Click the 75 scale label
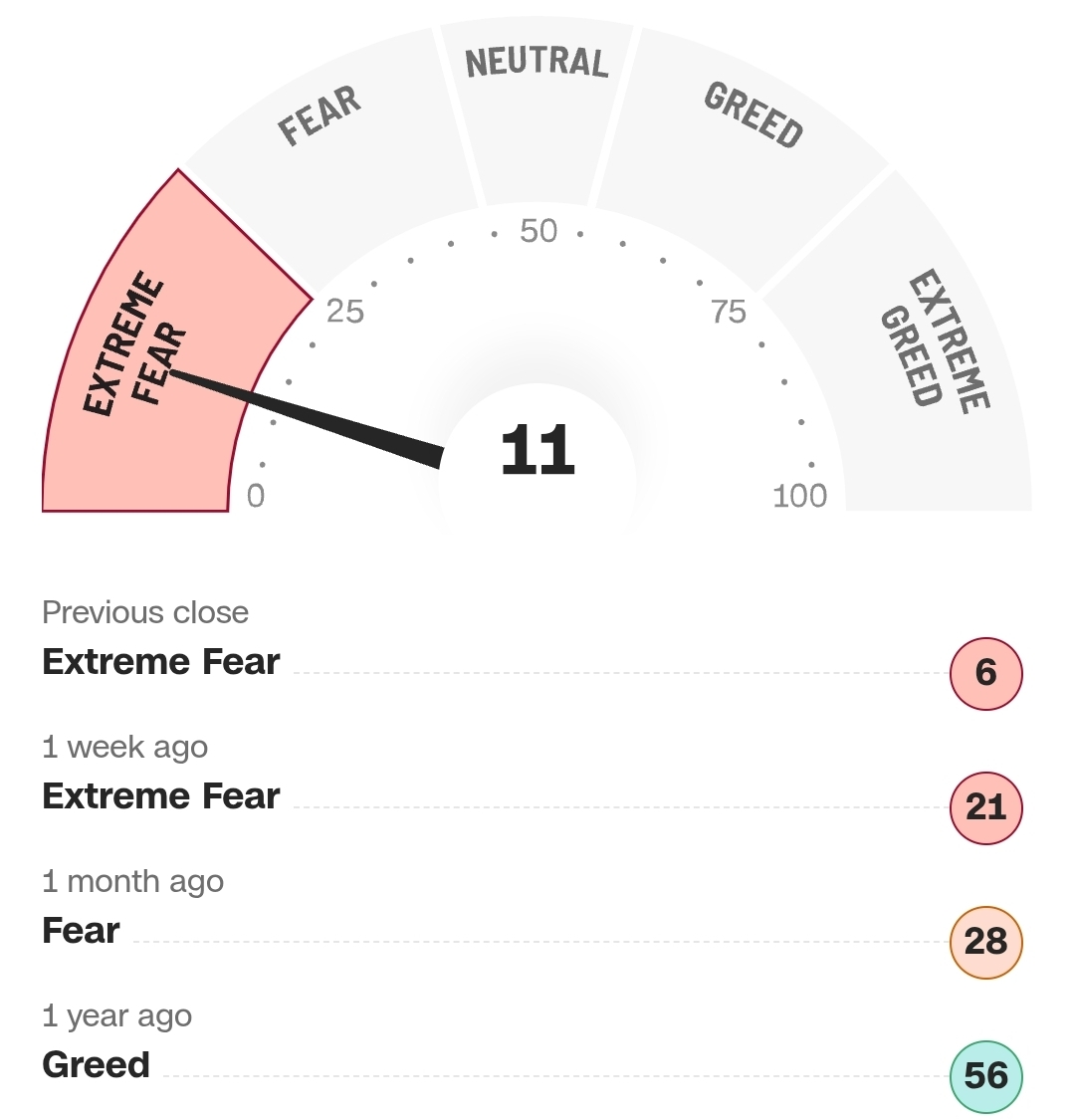This screenshot has height=1120, width=1074. pyautogui.click(x=729, y=312)
